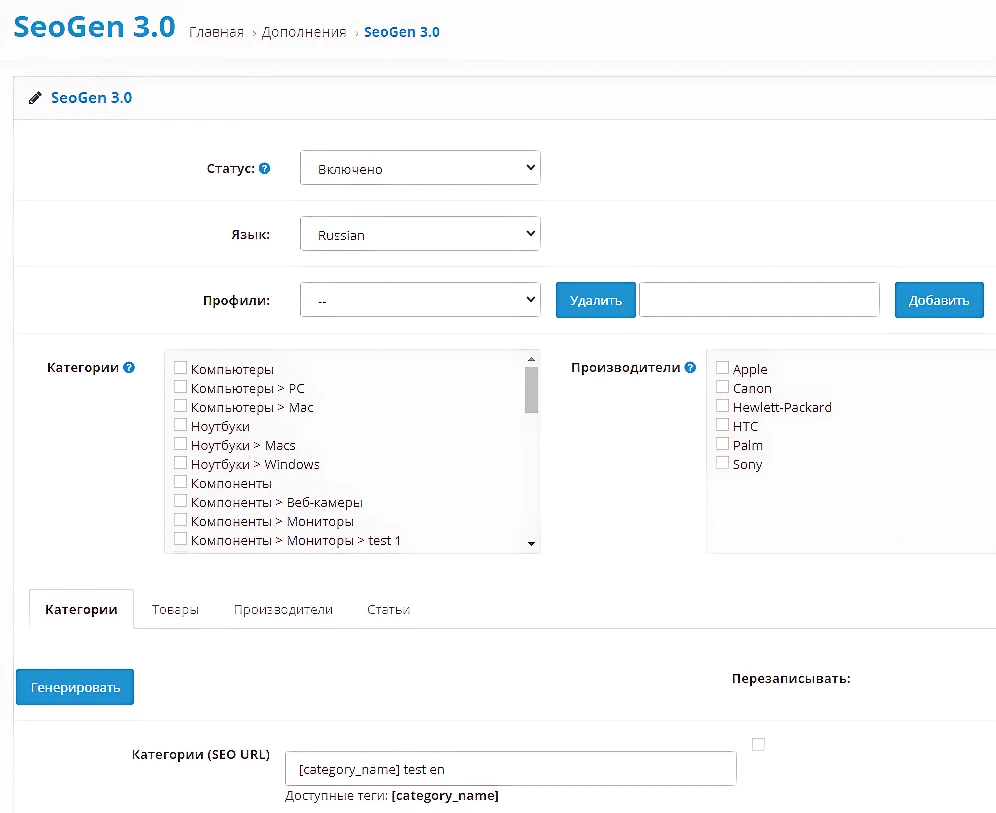
Task: Tick the Компьютеры category checkbox
Action: 180,368
